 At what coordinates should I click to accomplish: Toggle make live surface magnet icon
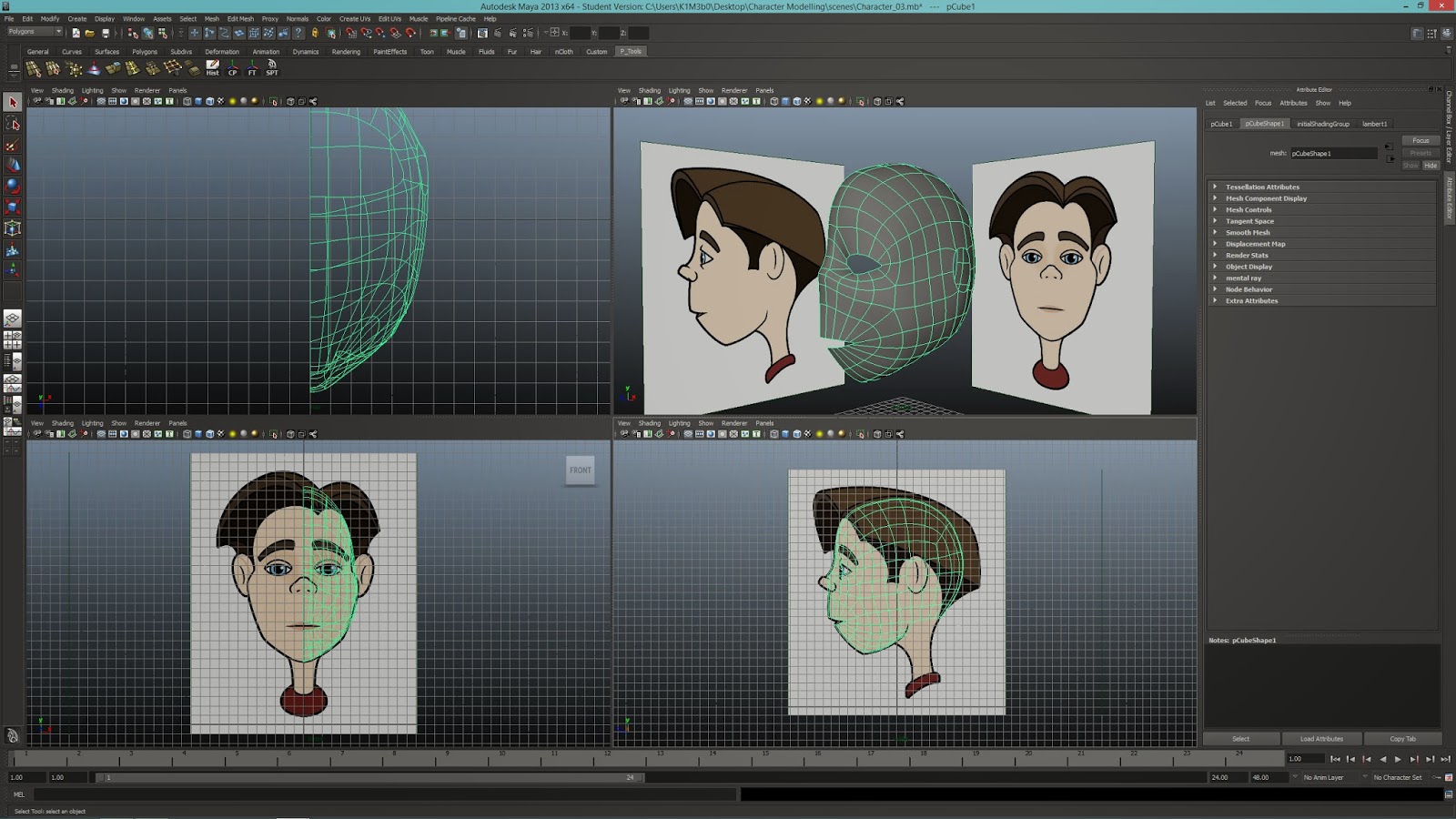point(410,33)
